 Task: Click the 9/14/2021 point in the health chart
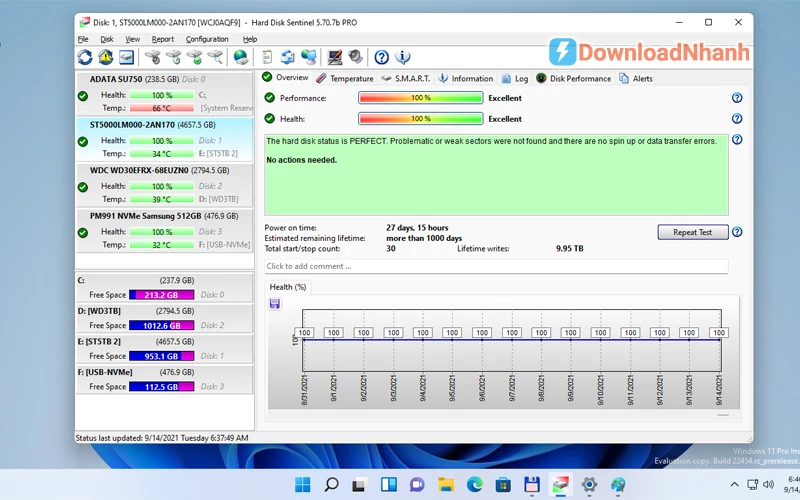tap(719, 339)
